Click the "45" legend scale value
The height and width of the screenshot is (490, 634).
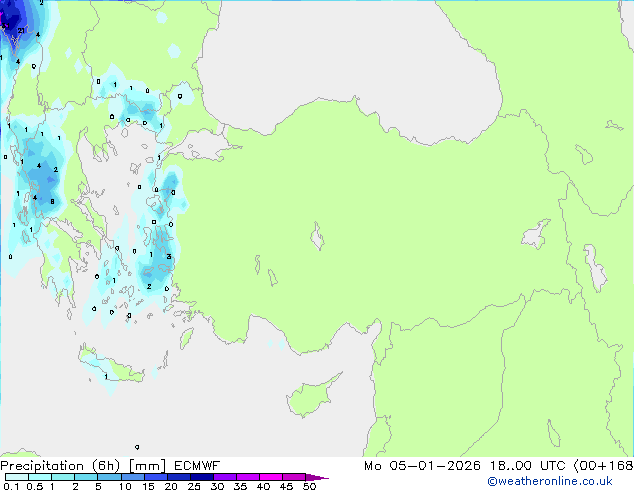tap(286, 486)
